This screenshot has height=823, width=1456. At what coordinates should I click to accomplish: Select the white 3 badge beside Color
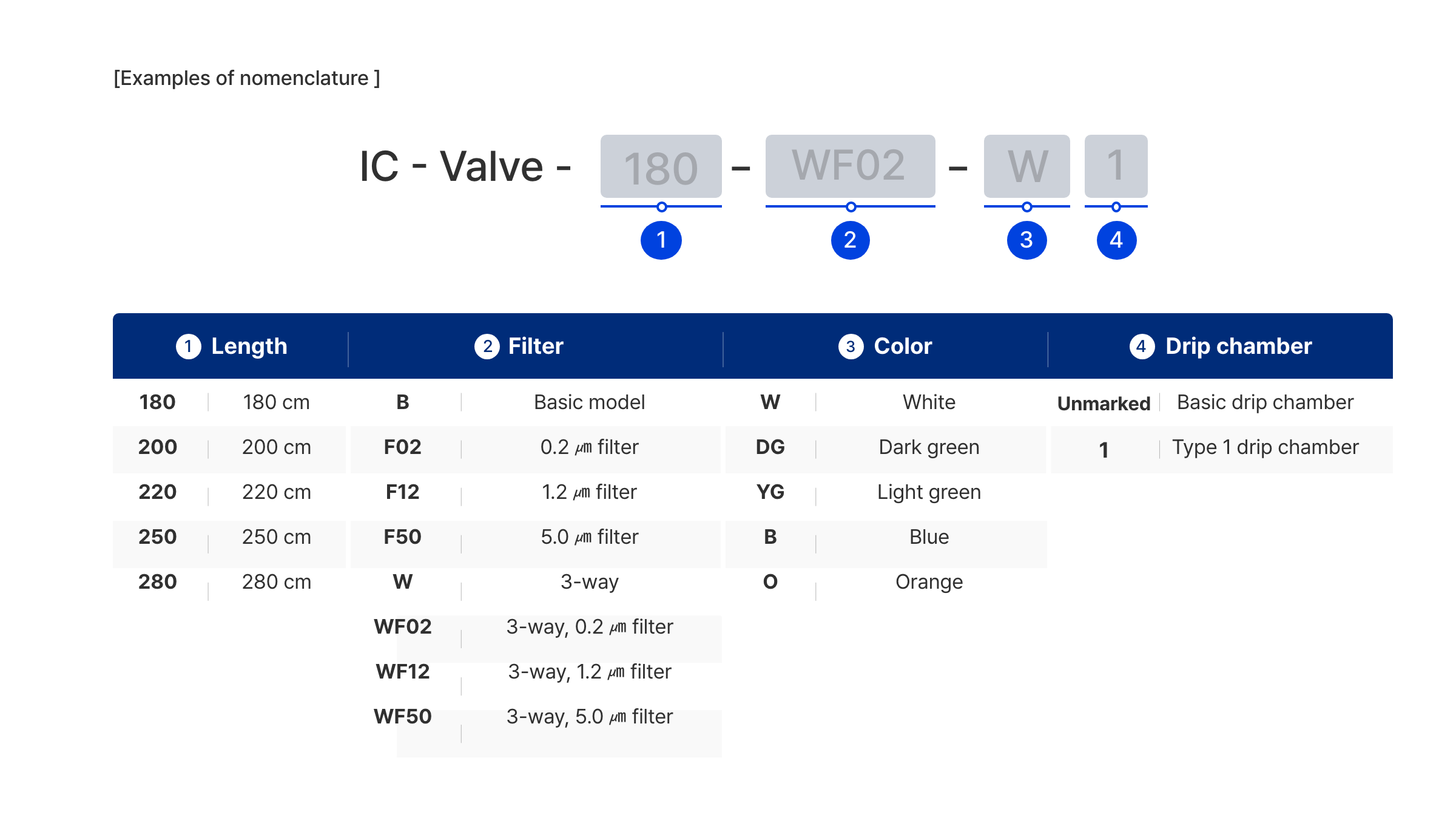[x=851, y=346]
